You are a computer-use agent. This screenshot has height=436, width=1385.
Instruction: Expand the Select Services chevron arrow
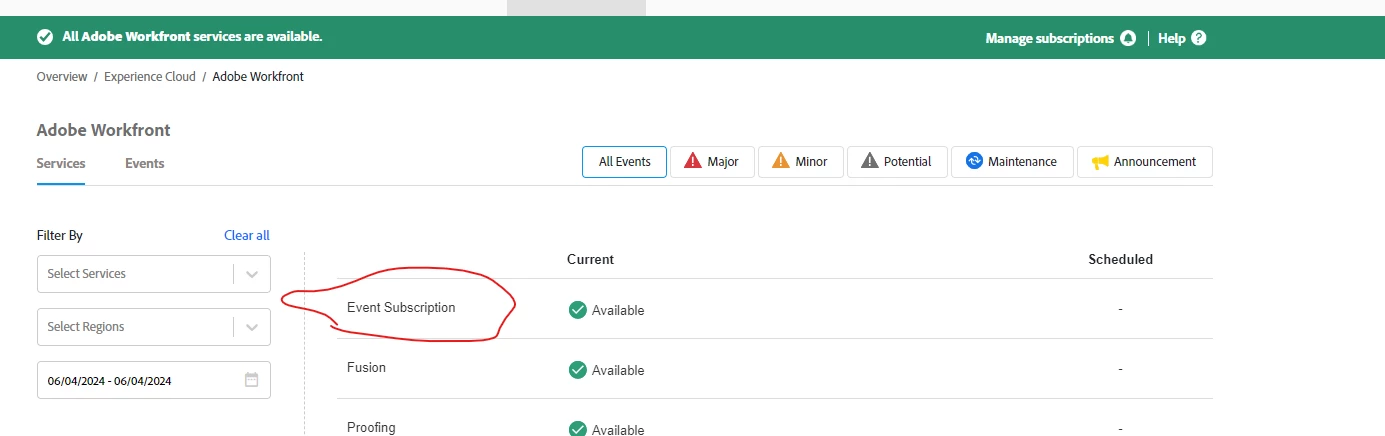(x=252, y=274)
